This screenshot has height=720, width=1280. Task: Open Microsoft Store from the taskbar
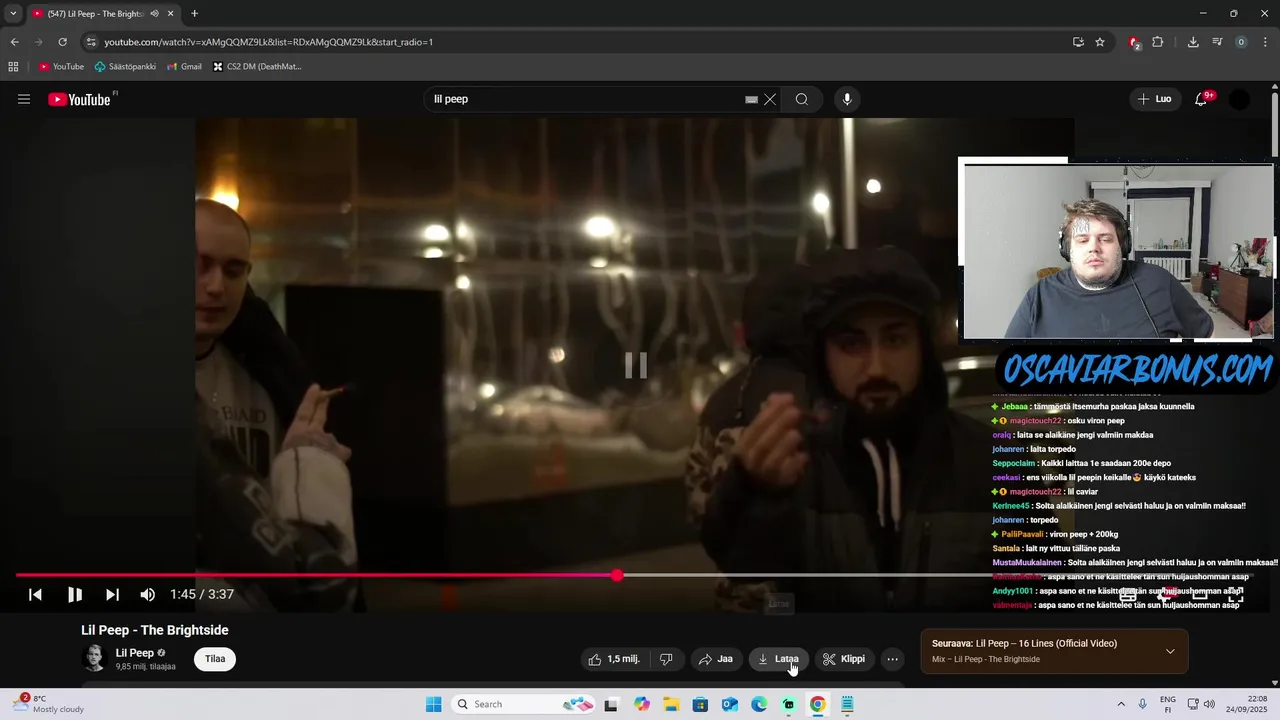[x=700, y=704]
